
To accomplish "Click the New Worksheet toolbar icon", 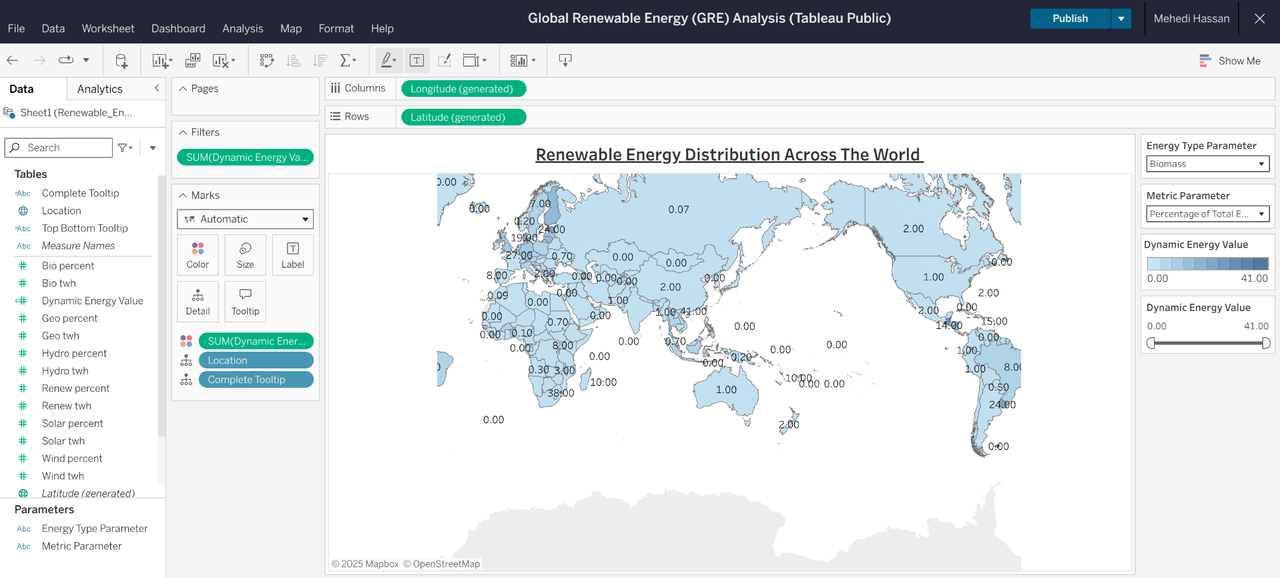I will tap(162, 61).
